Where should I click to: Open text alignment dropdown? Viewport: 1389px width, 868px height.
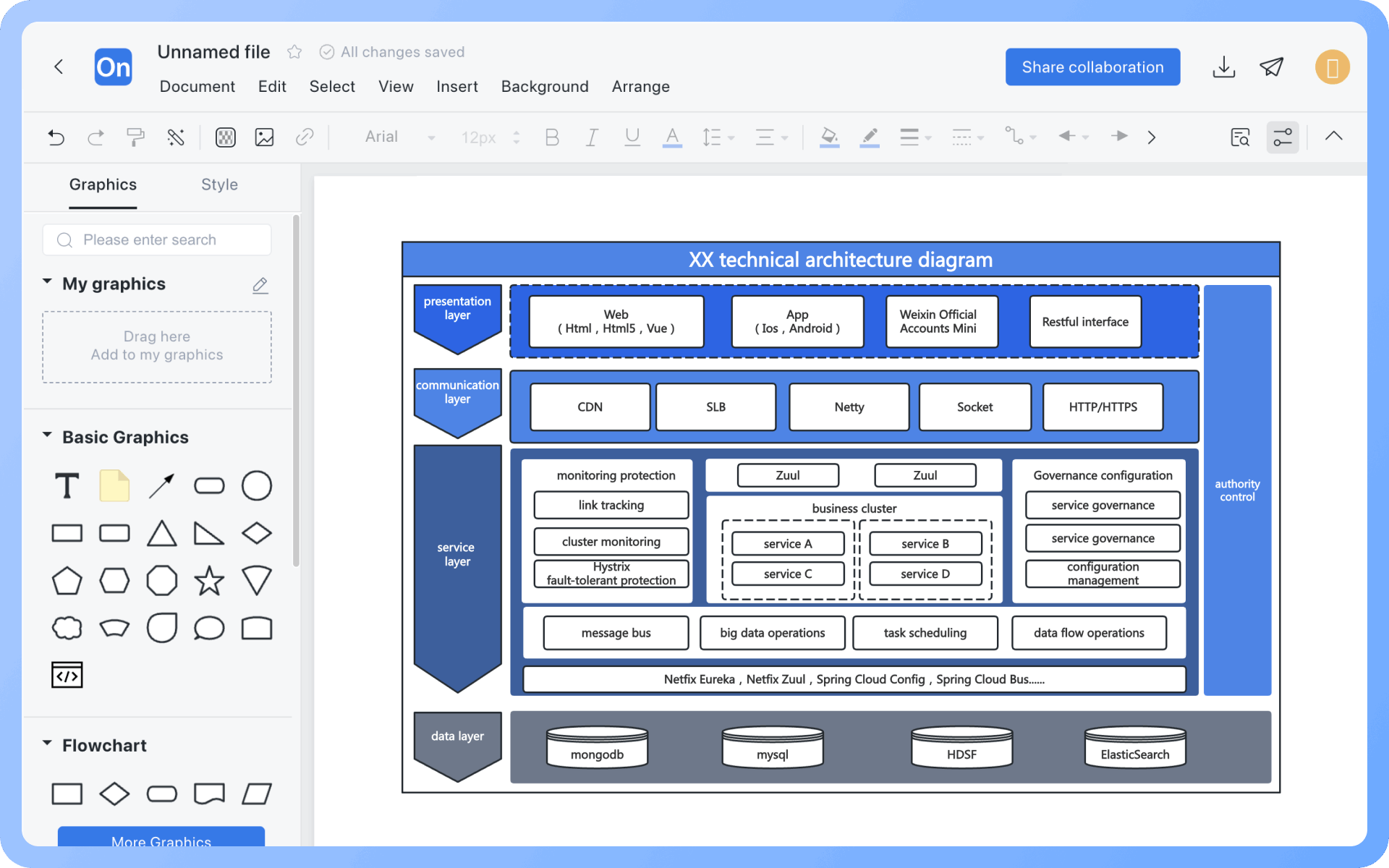771,137
